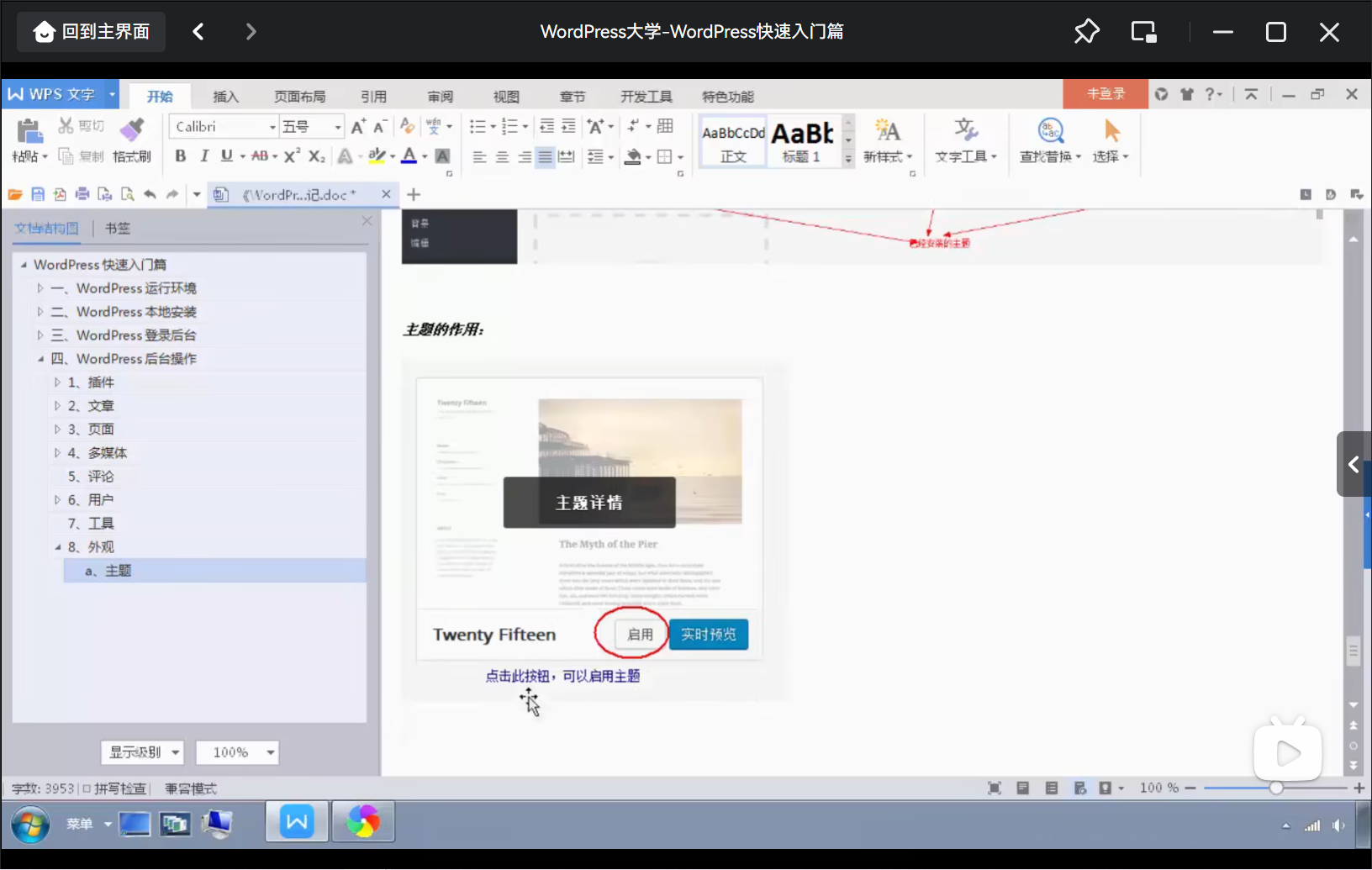The image size is (1372, 870).
Task: Click the bullet list icon
Action: pos(478,127)
